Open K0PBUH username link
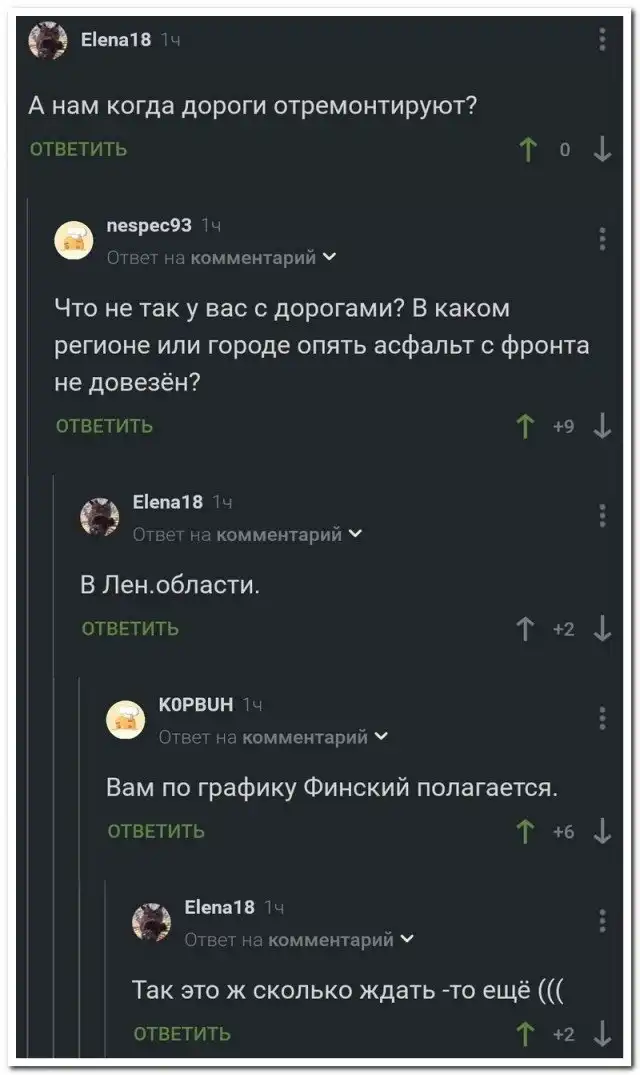 tap(196, 704)
